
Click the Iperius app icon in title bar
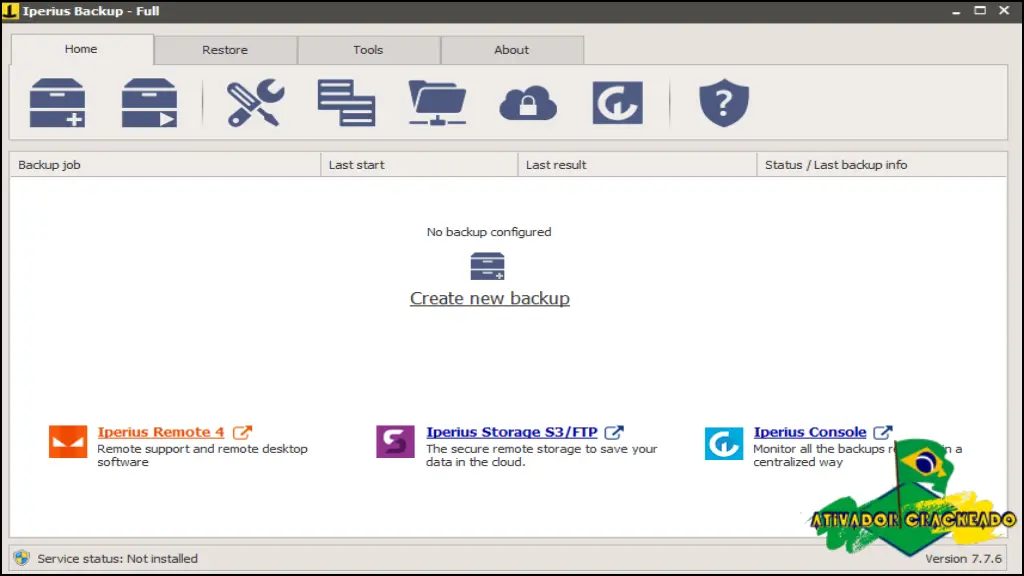click(x=10, y=11)
